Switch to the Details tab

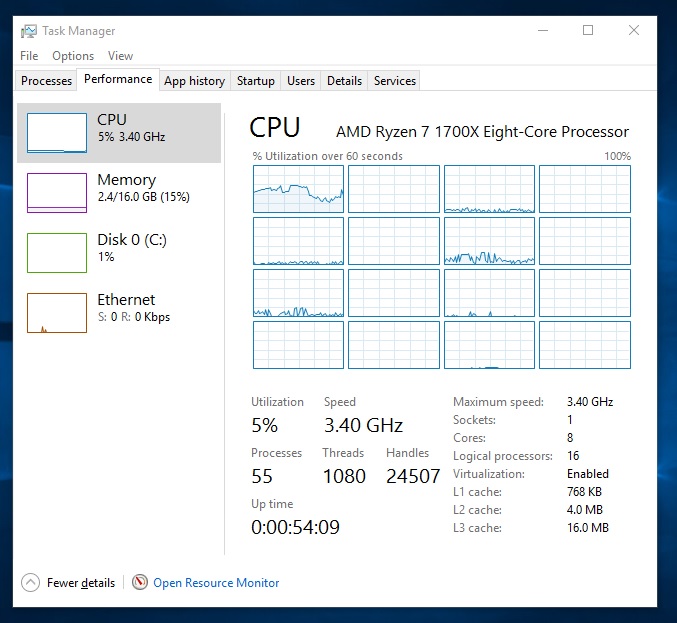pos(344,81)
